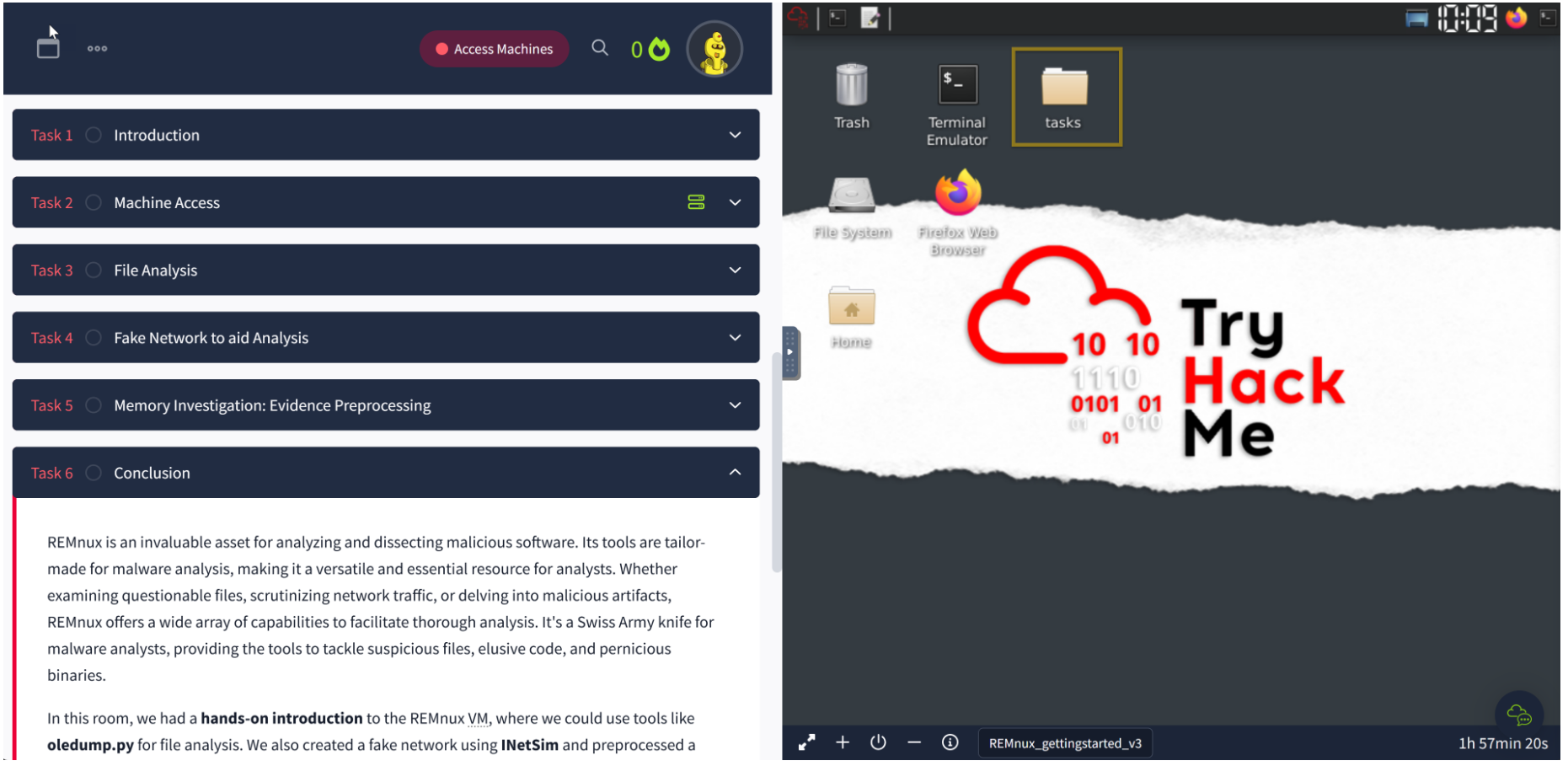1568x766 pixels.
Task: Select the File System desktop icon
Action: point(852,208)
